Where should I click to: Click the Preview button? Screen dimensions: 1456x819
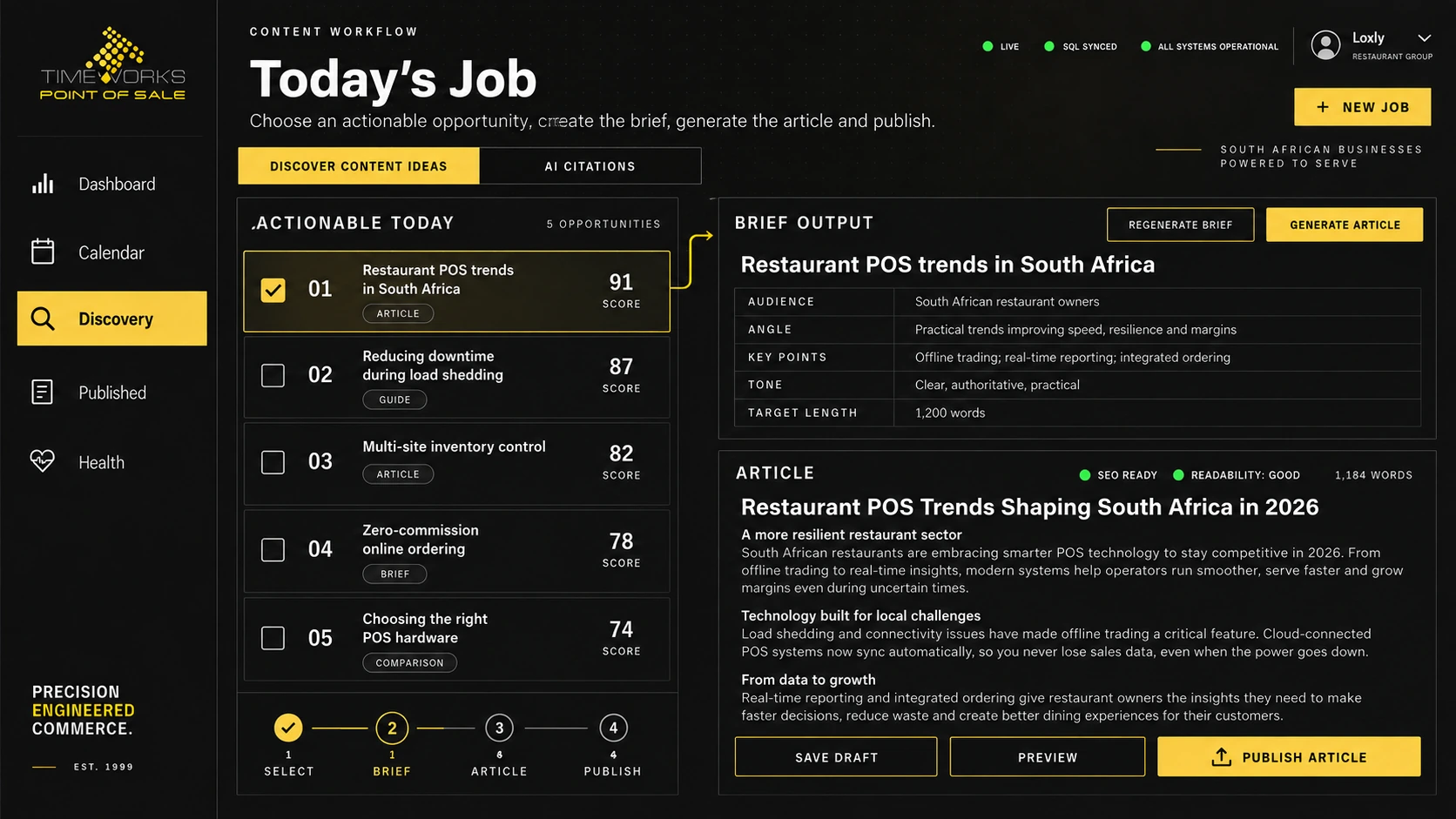pos(1048,757)
